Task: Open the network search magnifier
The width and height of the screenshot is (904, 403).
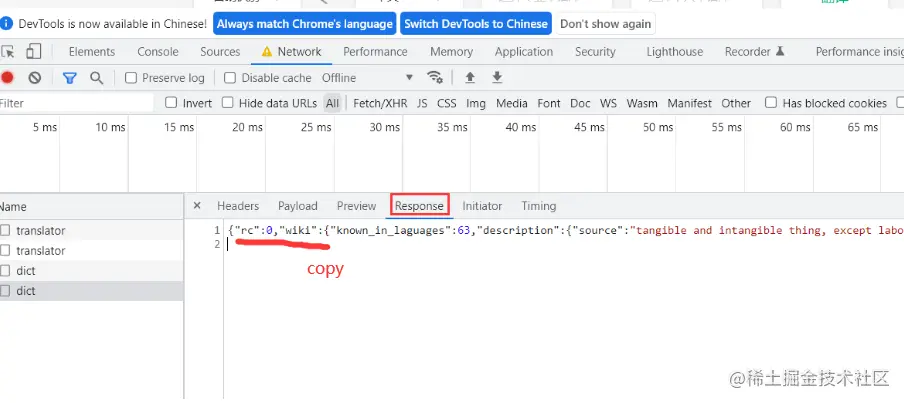Action: (97, 78)
